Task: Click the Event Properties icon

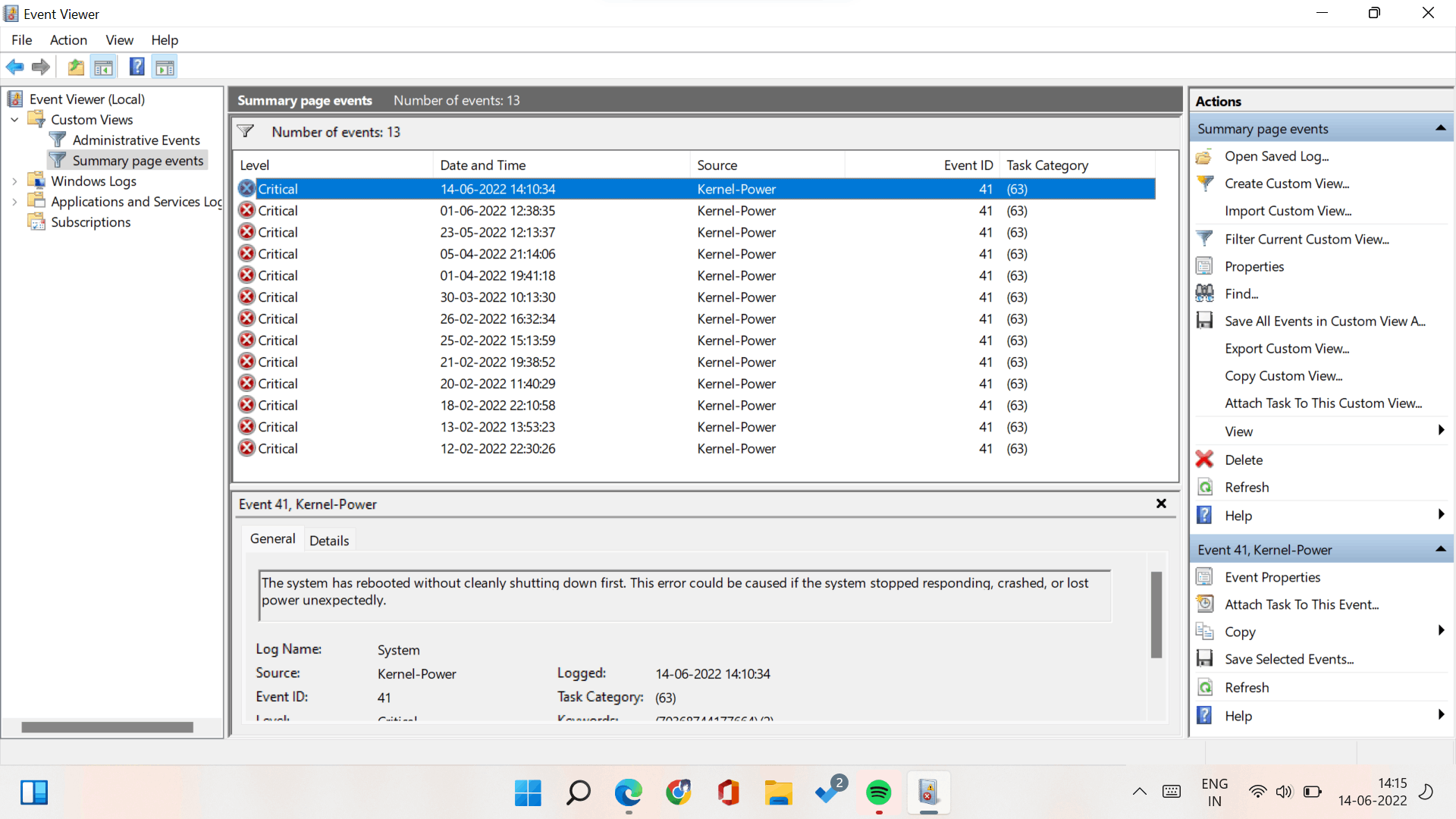Action: [1204, 577]
